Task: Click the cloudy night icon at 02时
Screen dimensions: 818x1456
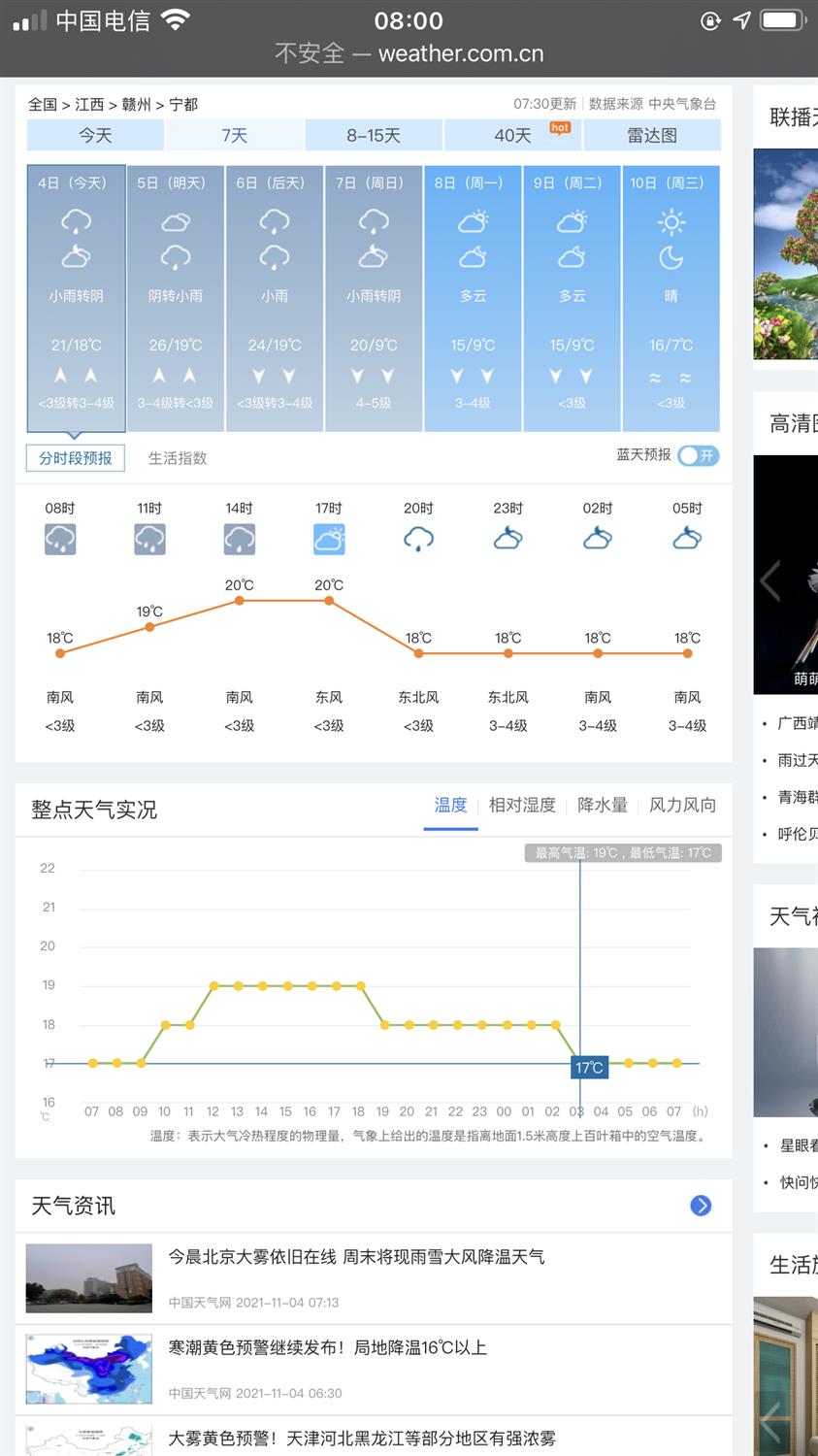Action: [x=598, y=539]
